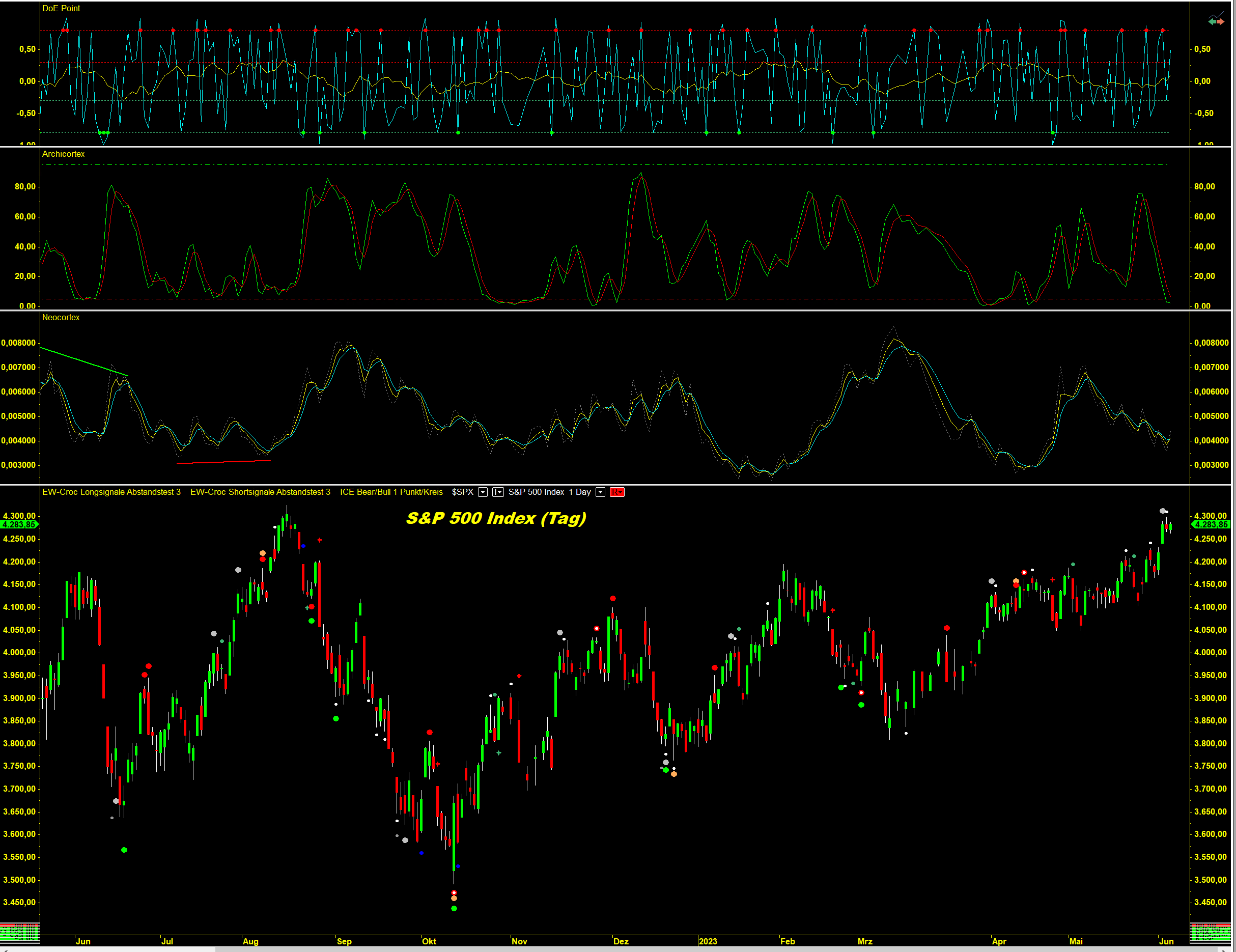
Task: Click the red R indicator button
Action: [x=617, y=492]
